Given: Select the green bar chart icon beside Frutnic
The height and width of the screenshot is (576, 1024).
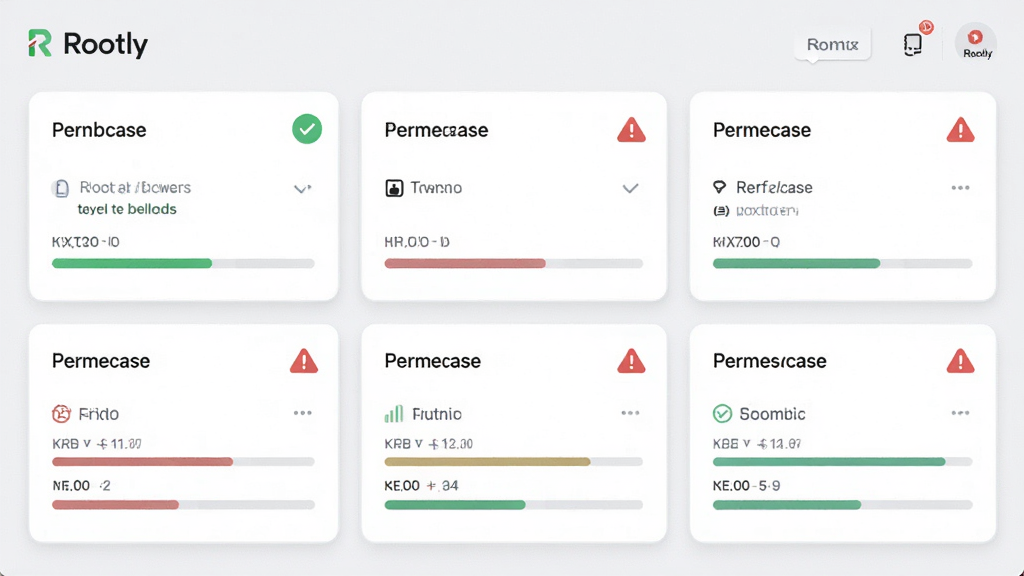Looking at the screenshot, I should pyautogui.click(x=394, y=413).
